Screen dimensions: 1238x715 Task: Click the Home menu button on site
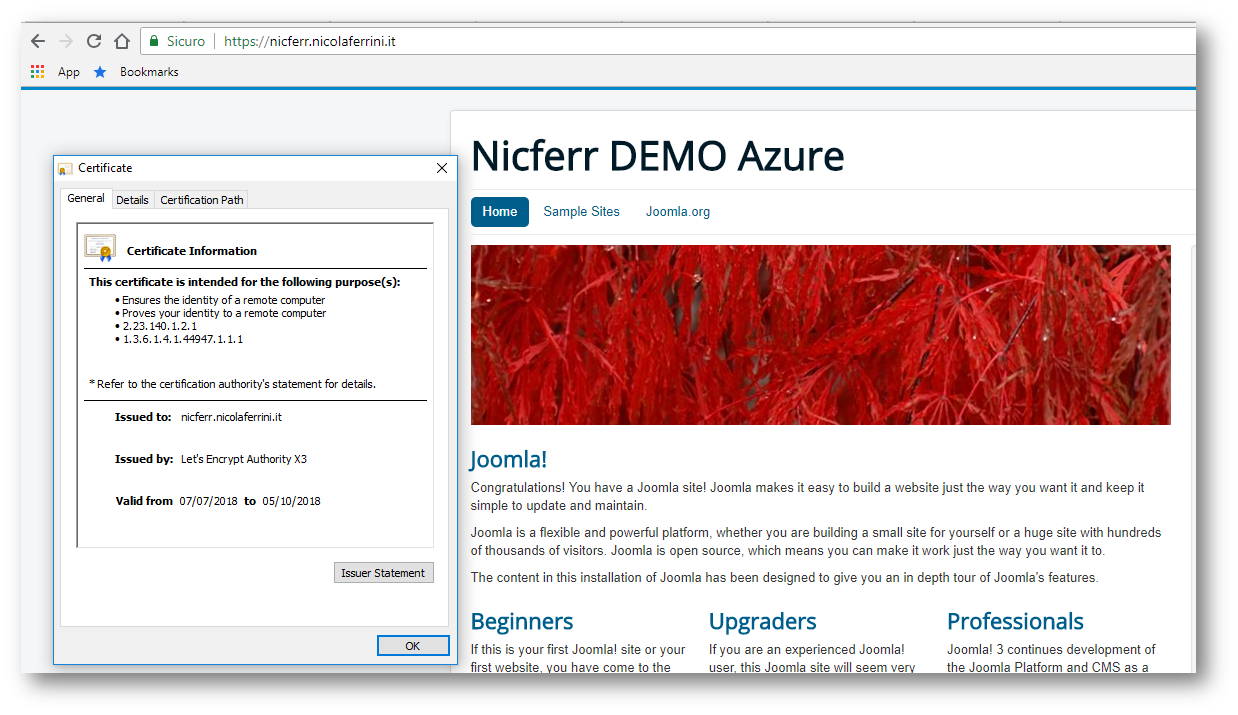point(500,212)
